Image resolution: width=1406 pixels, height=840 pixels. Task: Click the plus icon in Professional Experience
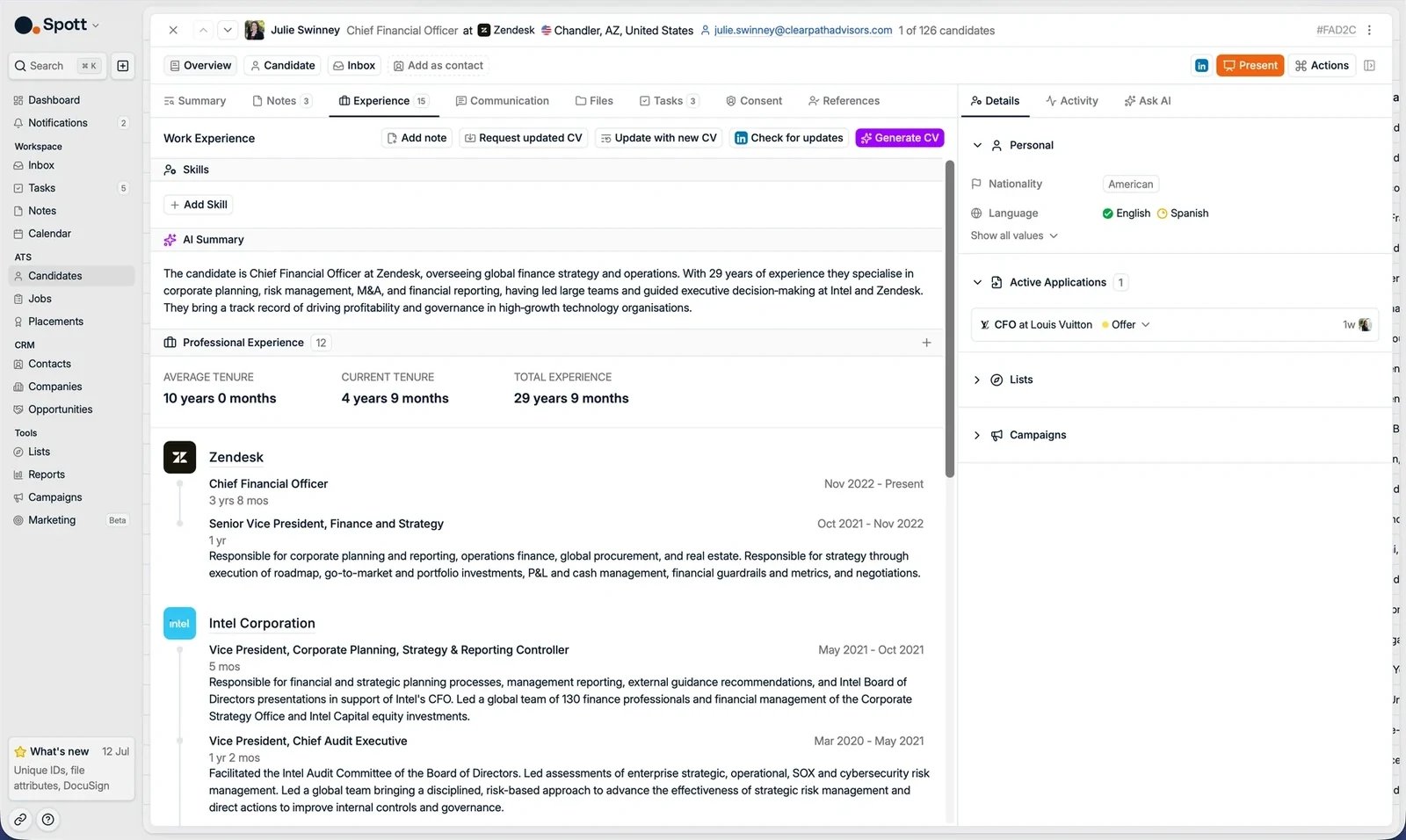click(926, 343)
